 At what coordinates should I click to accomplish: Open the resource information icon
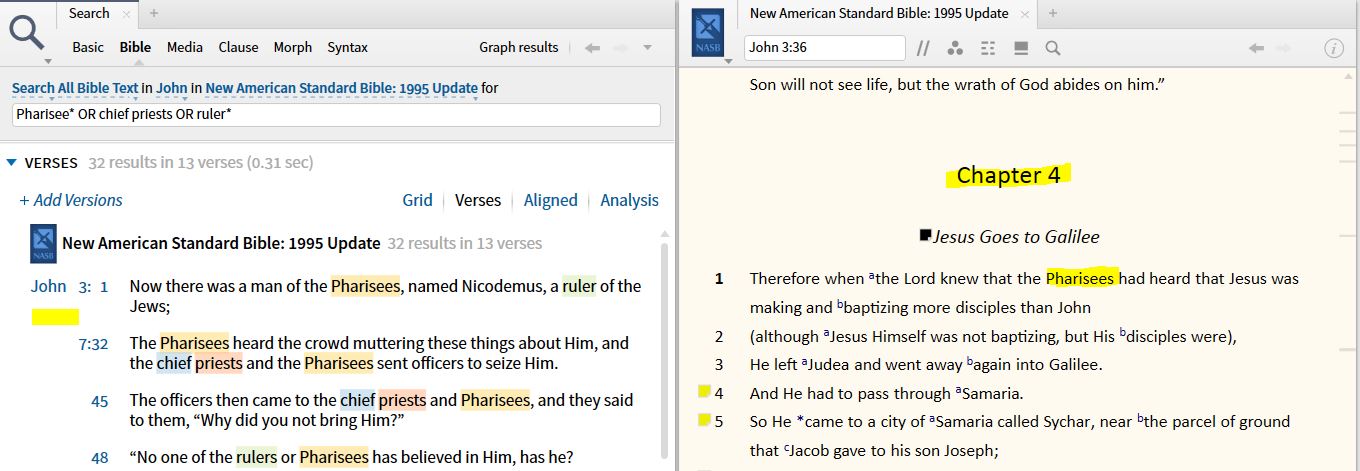(x=1333, y=48)
